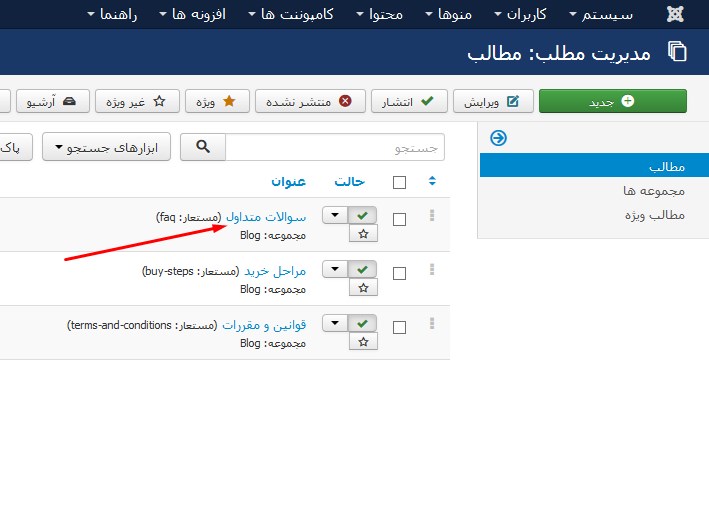Screen dimensions: 709x515
Task: Click the drag handle of سوالات متداول row
Action: tap(432, 215)
